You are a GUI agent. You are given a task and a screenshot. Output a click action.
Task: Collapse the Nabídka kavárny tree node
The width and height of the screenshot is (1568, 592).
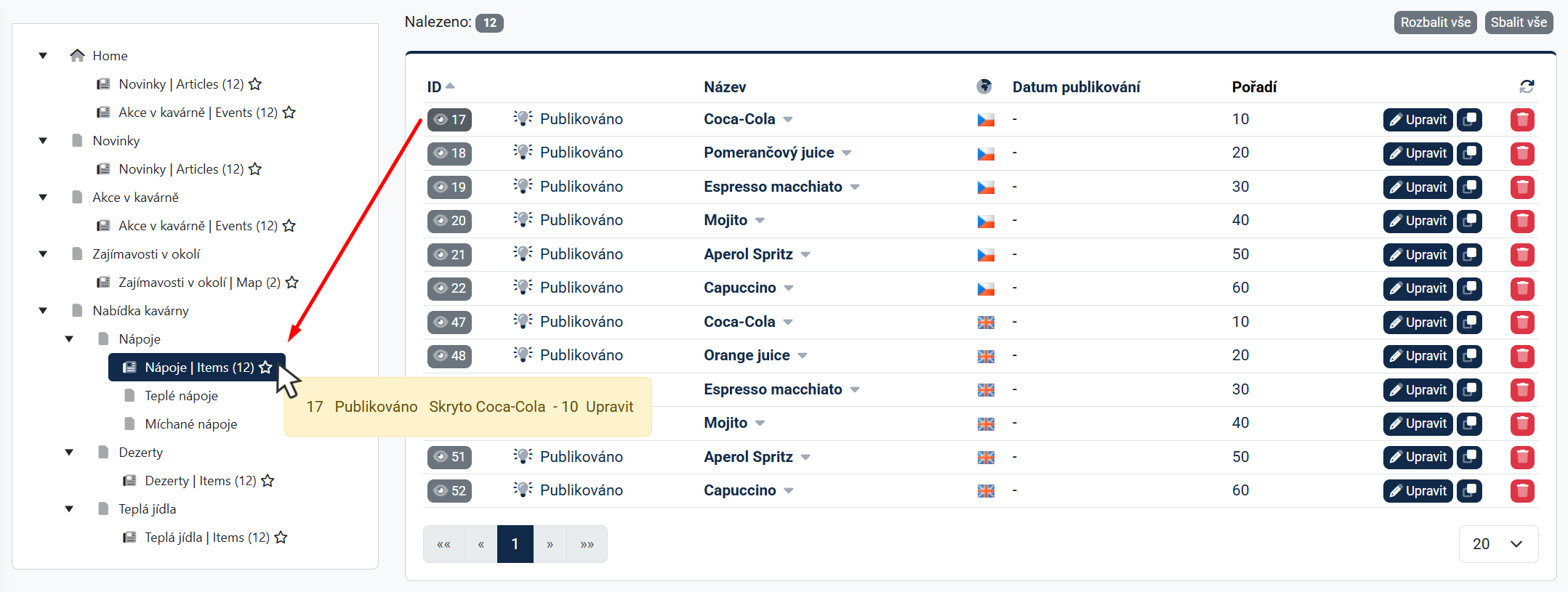43,311
